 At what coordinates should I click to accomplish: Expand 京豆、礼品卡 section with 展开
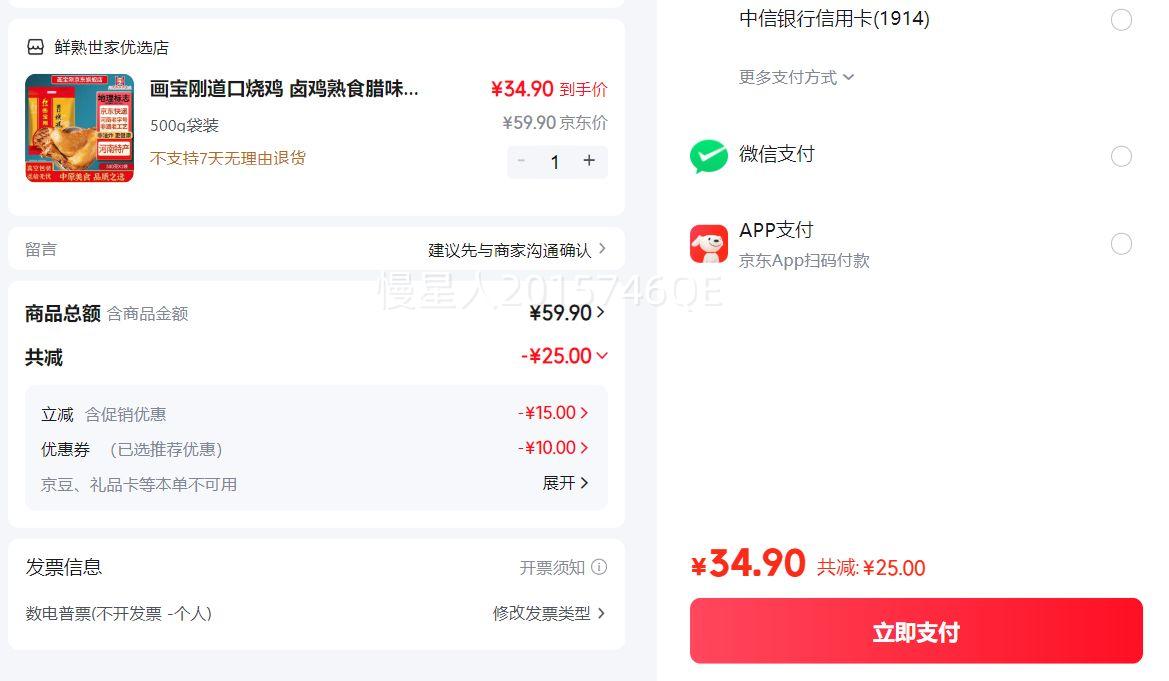[565, 483]
